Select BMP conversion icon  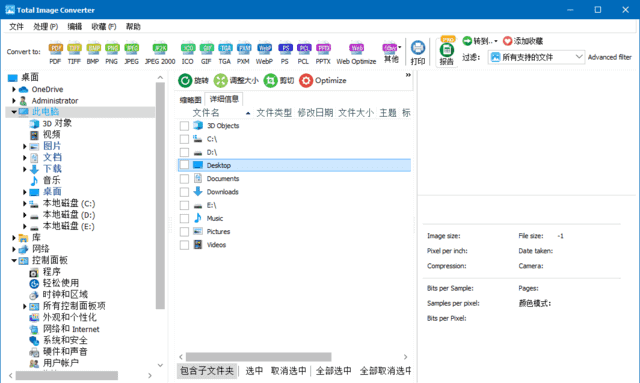coord(93,53)
